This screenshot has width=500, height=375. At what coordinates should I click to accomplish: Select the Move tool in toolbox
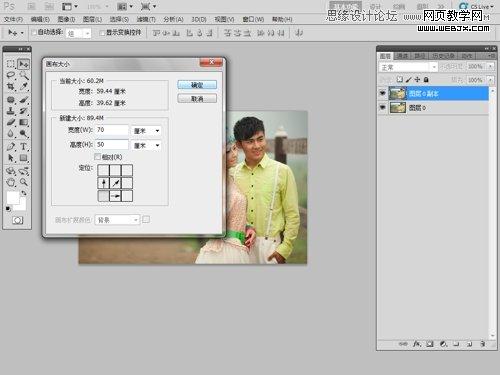point(23,64)
